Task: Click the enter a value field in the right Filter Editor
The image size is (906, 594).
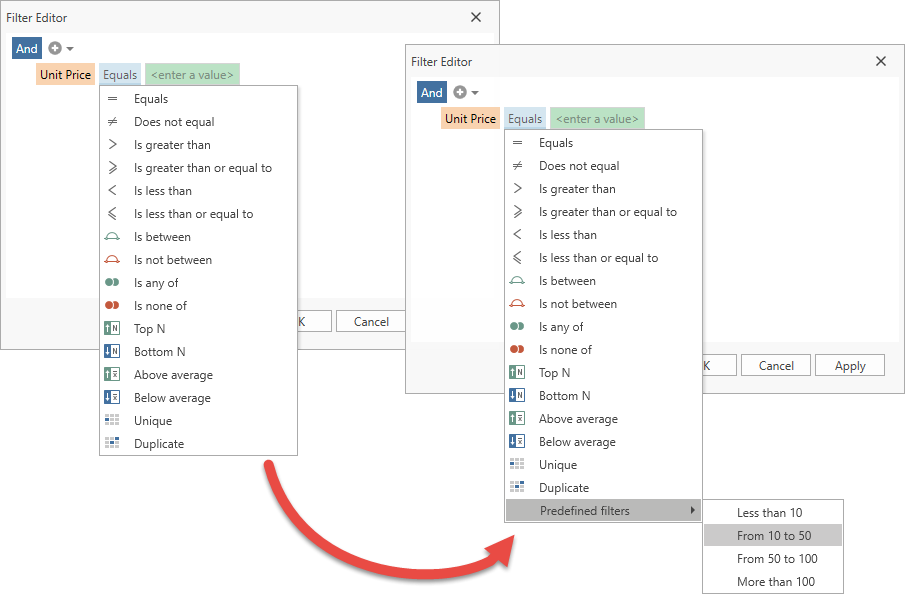Action: (597, 119)
